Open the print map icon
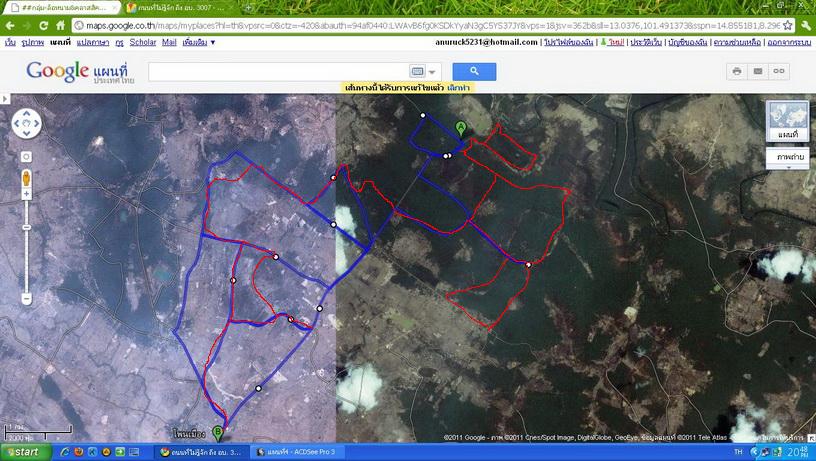 737,71
